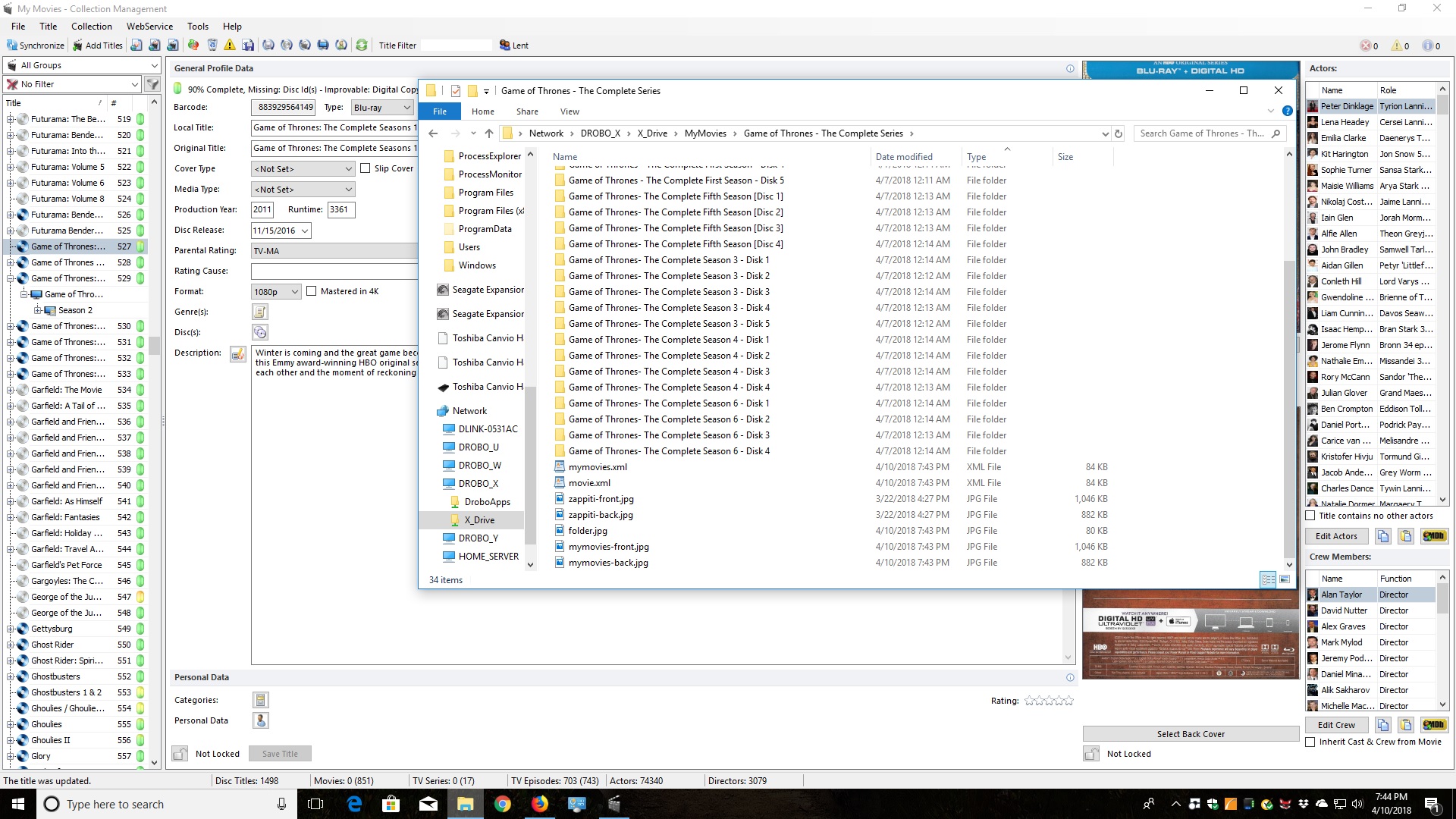Click the Description edit pencil icon
Screen dimensions: 1456x819
coord(238,354)
